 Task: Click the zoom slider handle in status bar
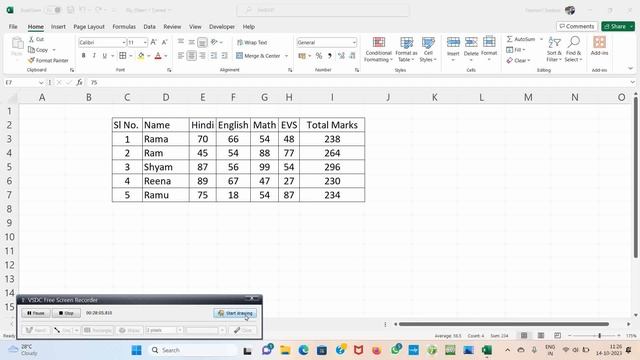[599, 336]
